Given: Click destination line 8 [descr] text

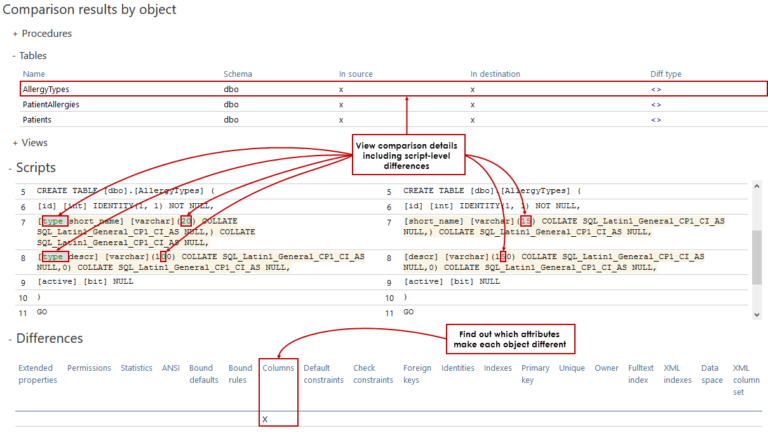Looking at the screenshot, I should (421, 256).
